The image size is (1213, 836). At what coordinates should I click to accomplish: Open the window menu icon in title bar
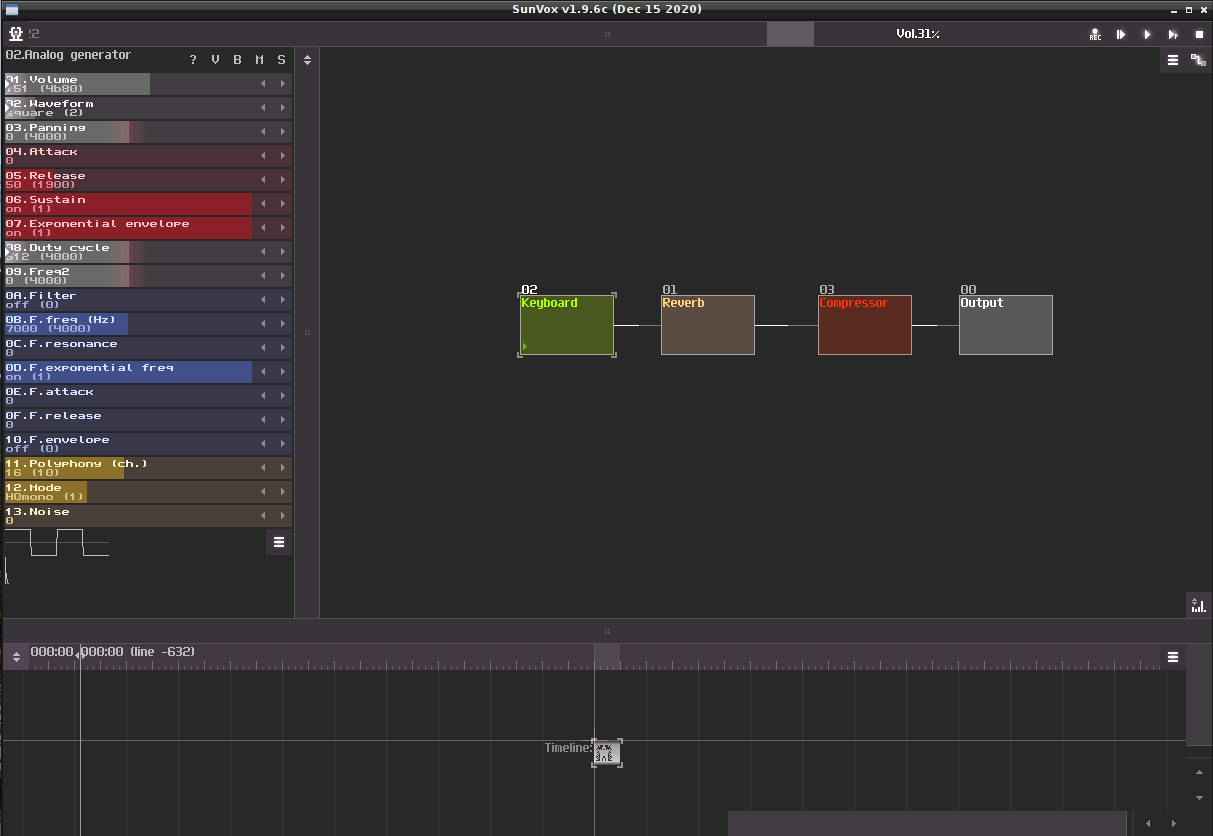pos(12,9)
